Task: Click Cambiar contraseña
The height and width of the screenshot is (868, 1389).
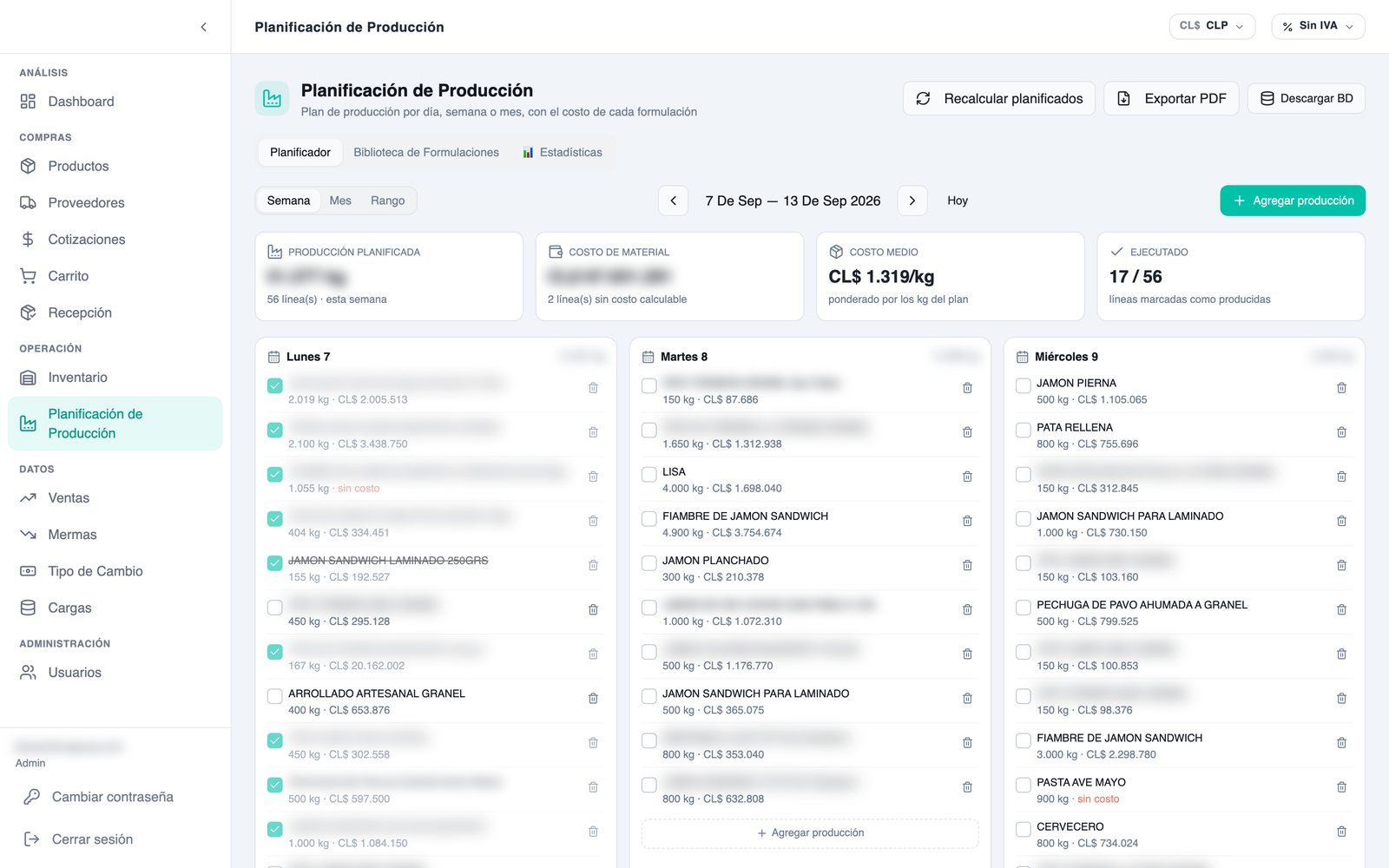Action: 115,797
